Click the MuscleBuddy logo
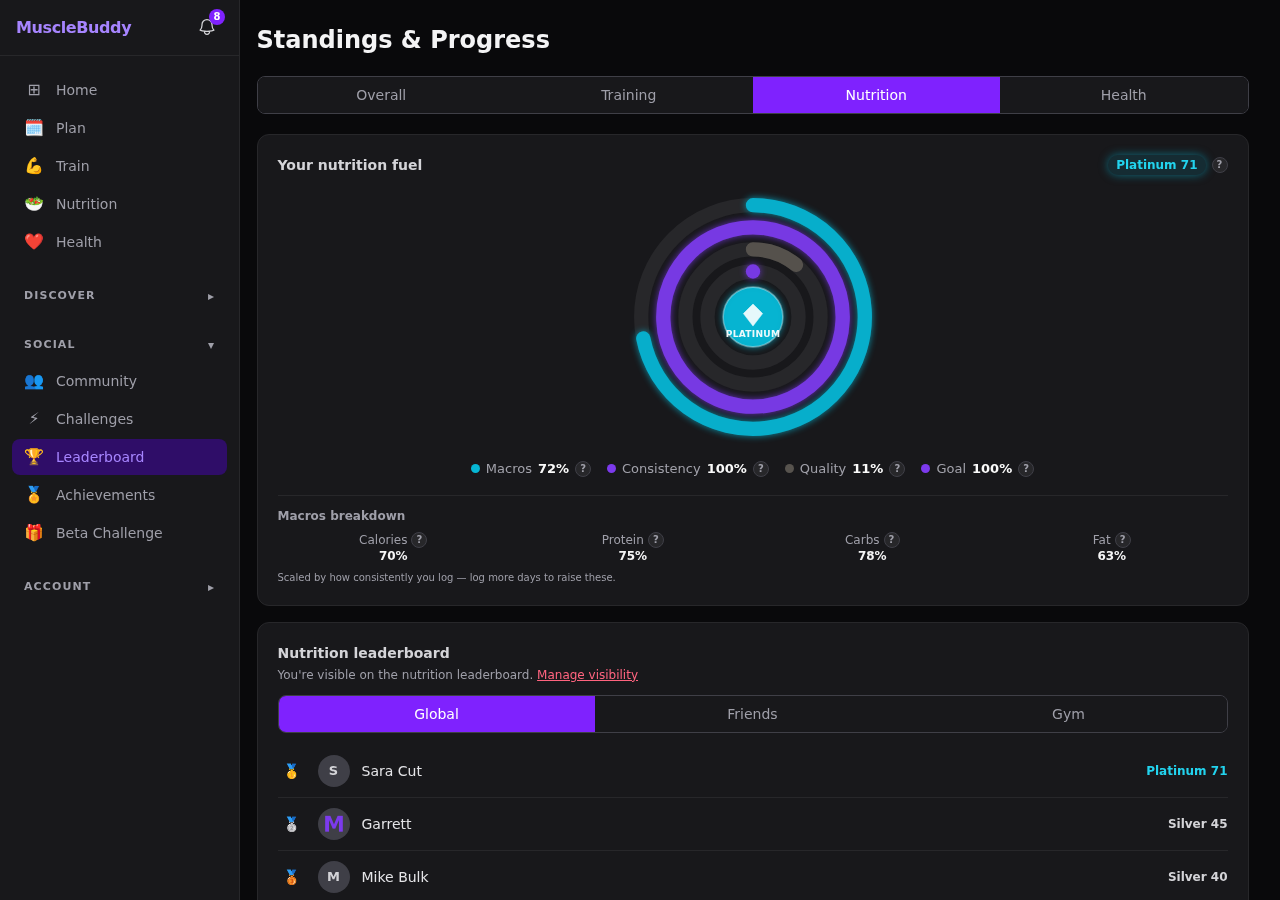Image resolution: width=1280 pixels, height=900 pixels. pos(74,28)
